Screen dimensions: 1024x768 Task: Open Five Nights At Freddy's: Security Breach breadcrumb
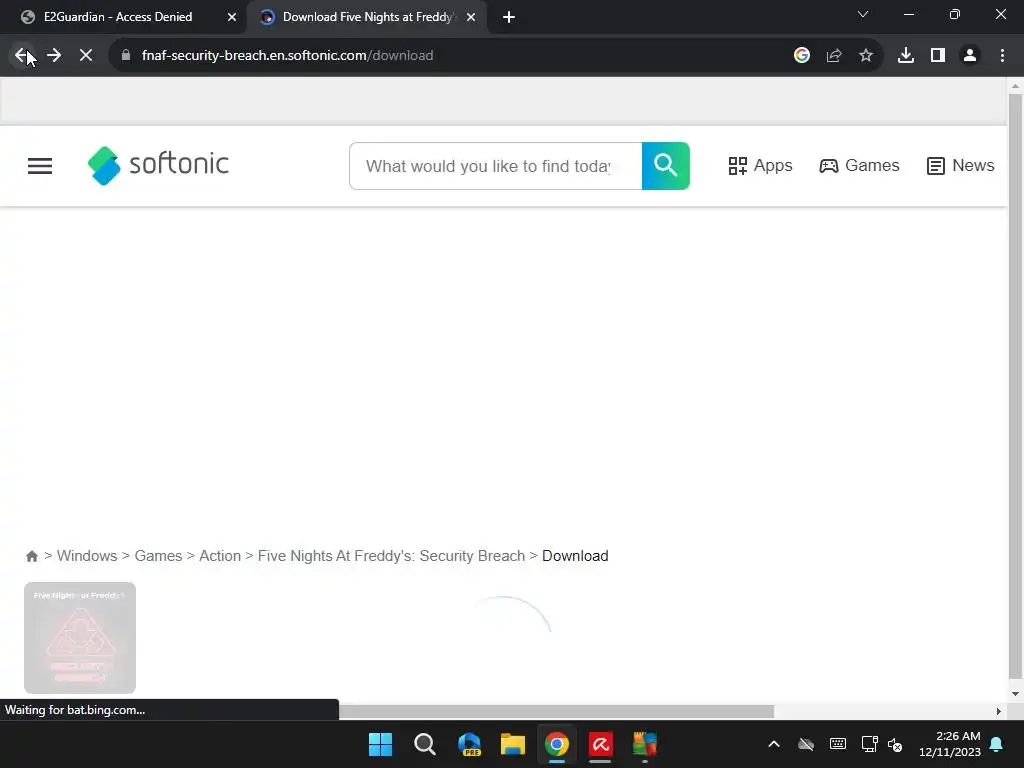point(391,556)
